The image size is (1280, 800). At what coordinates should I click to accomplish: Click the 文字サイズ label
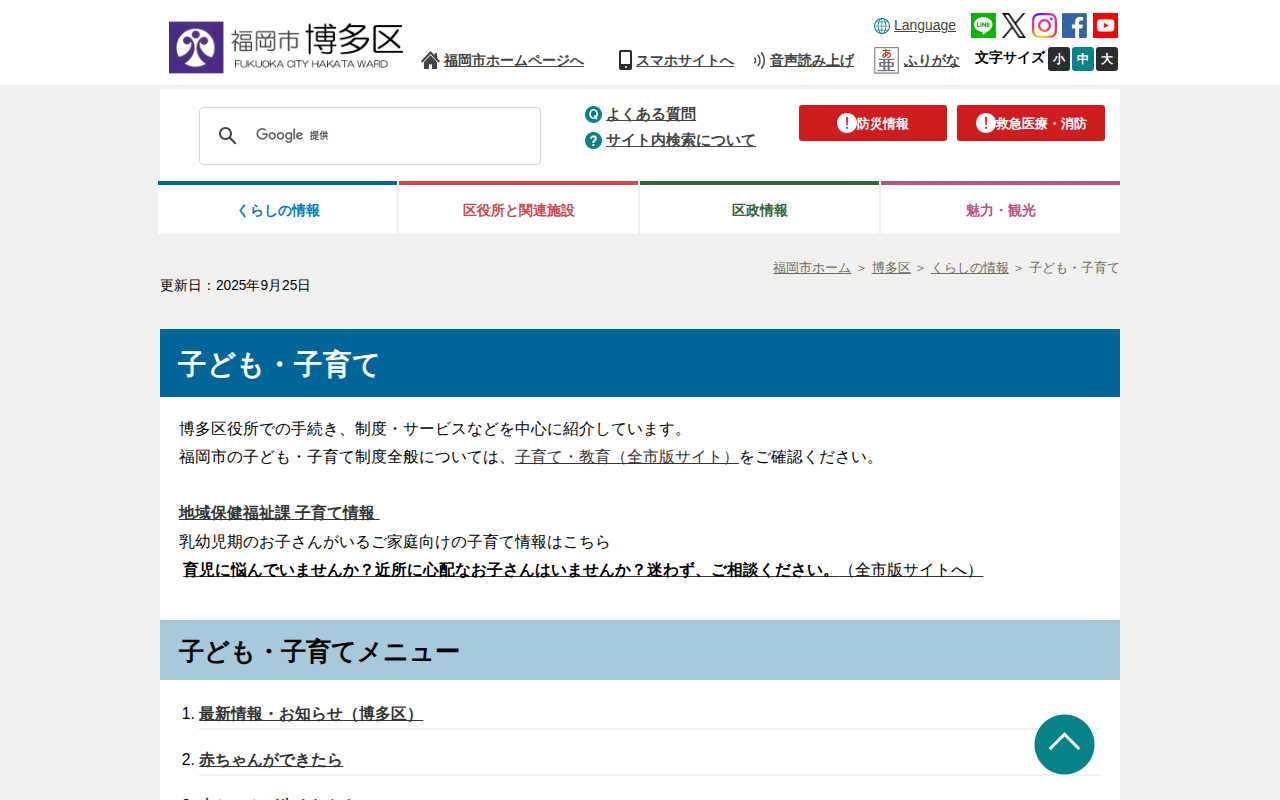1010,58
